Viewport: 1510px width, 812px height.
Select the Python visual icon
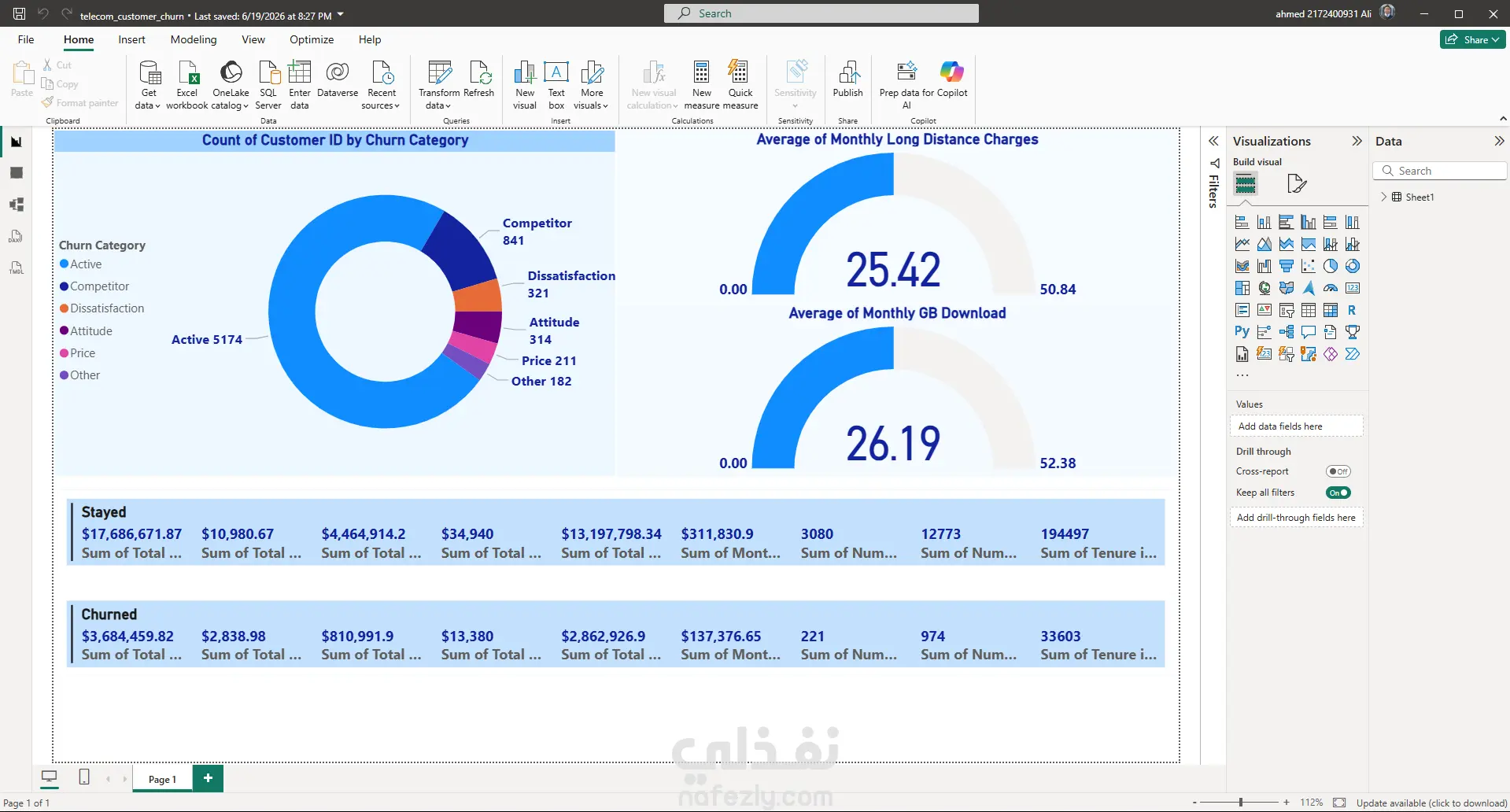click(1242, 332)
